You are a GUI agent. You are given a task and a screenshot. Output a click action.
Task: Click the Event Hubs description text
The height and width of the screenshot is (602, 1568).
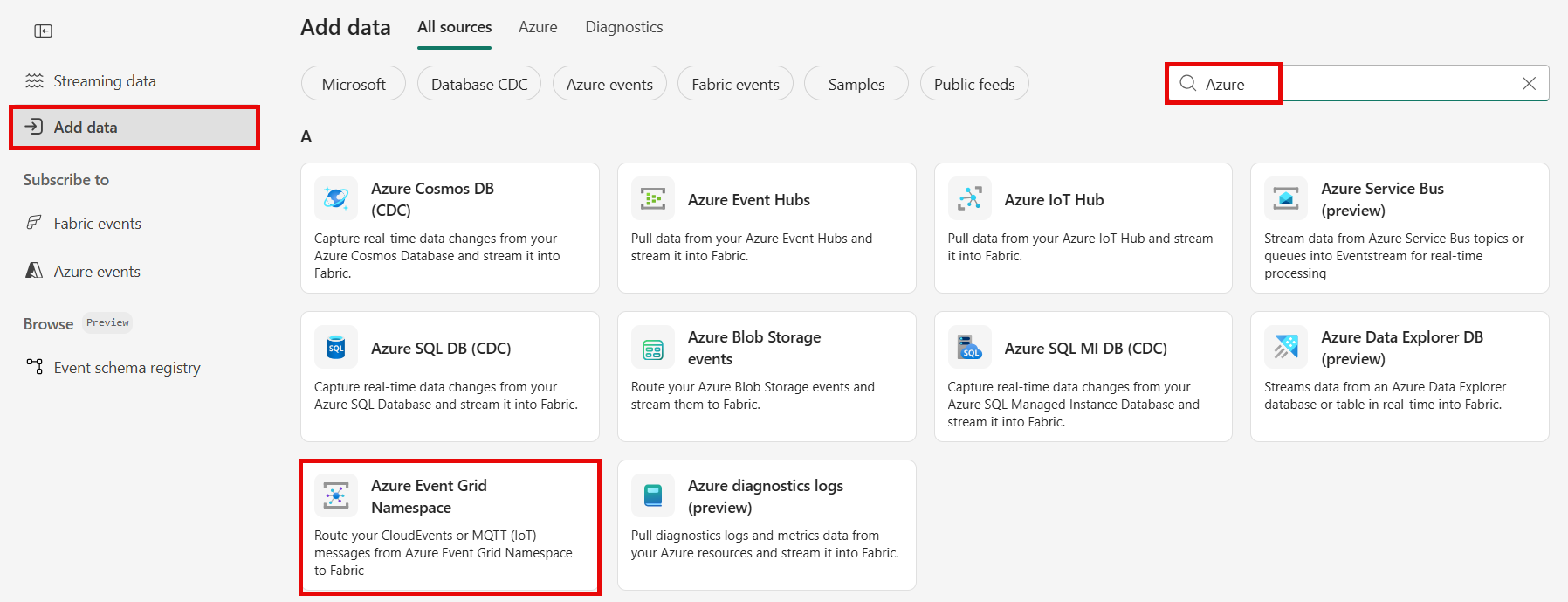(x=752, y=247)
